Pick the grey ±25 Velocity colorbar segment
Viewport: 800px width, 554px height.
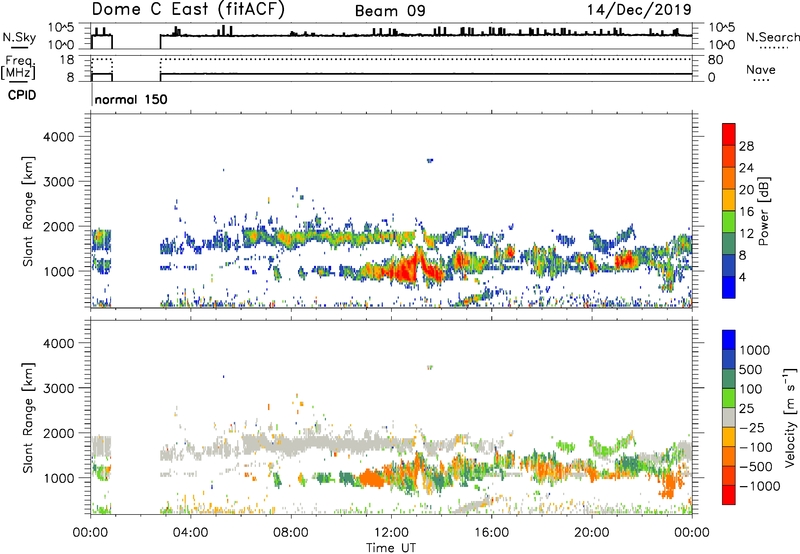[x=729, y=418]
